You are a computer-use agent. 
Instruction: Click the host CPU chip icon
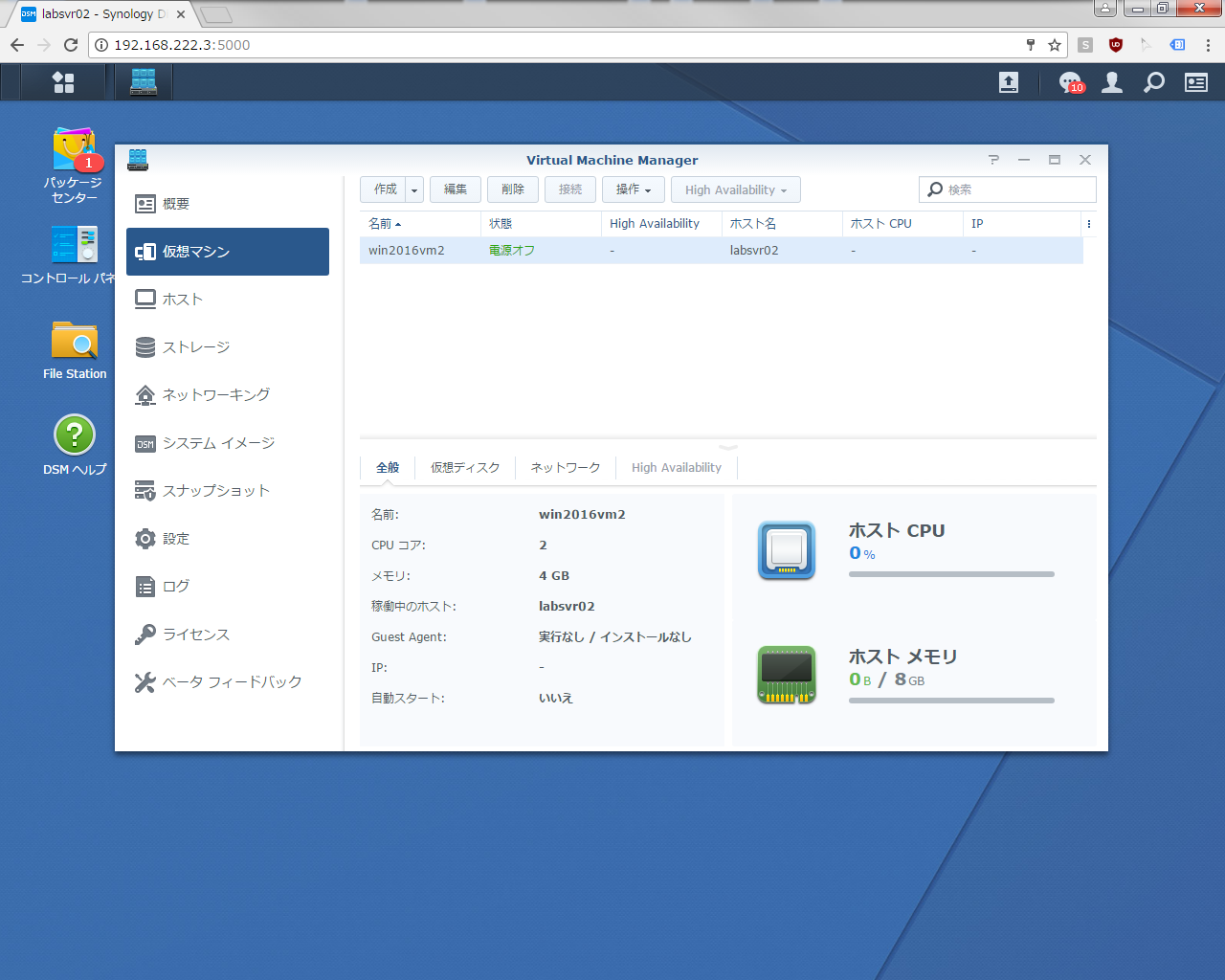787,550
